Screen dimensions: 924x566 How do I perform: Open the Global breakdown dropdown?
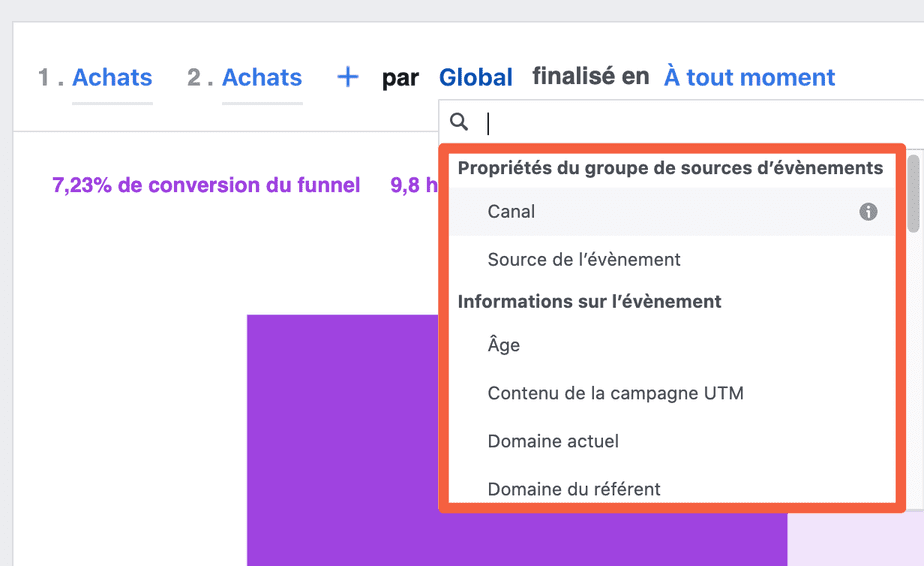pos(476,77)
